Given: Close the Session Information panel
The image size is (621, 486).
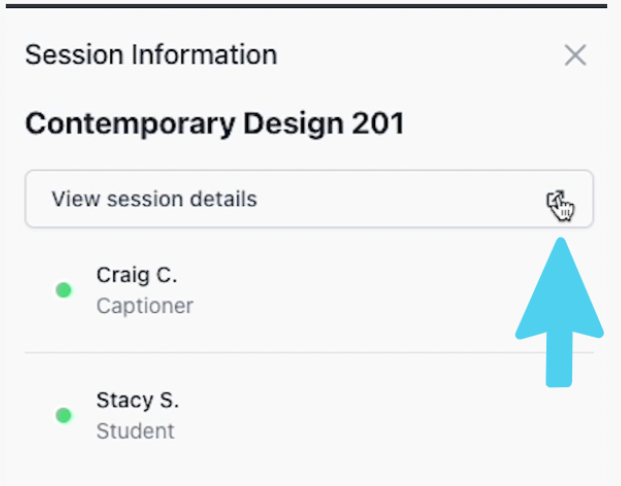Looking at the screenshot, I should [575, 55].
